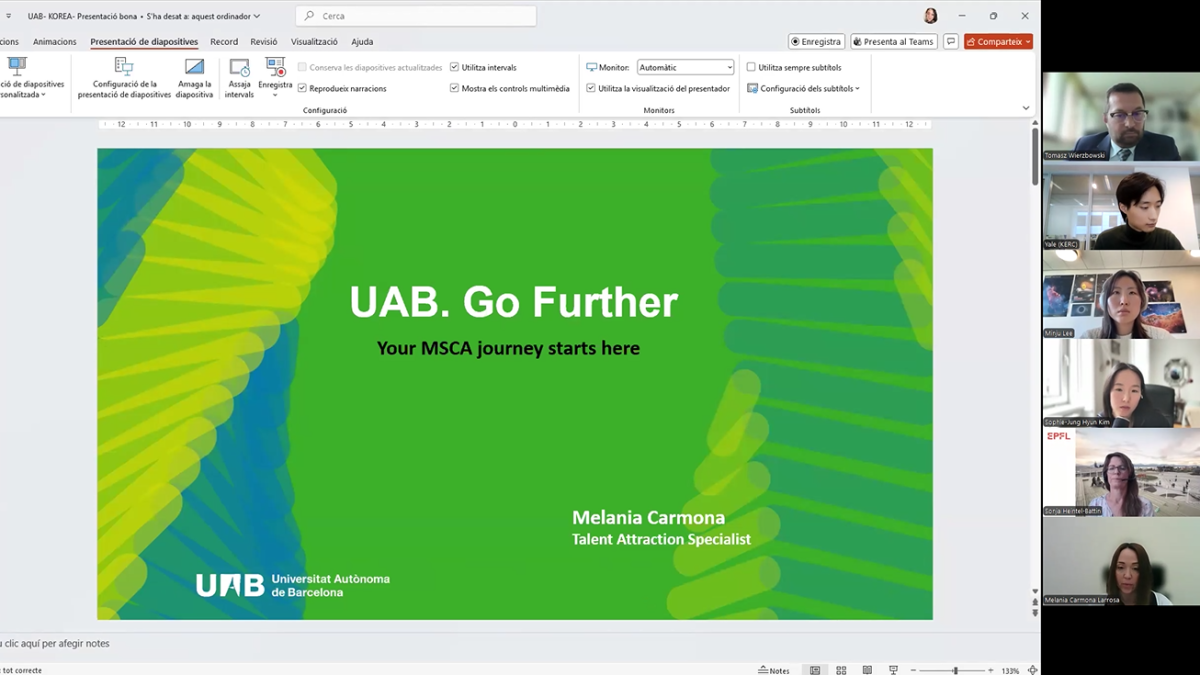Viewport: 1200px width, 675px height.
Task: Go to next slide arrow on scrollbar
Action: (1035, 611)
